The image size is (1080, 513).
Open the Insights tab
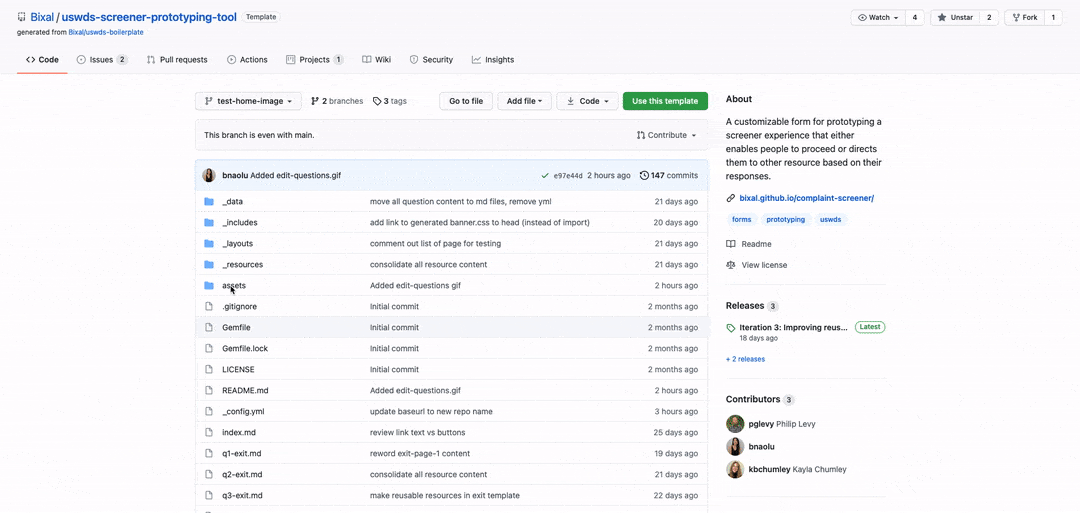pyautogui.click(x=492, y=60)
